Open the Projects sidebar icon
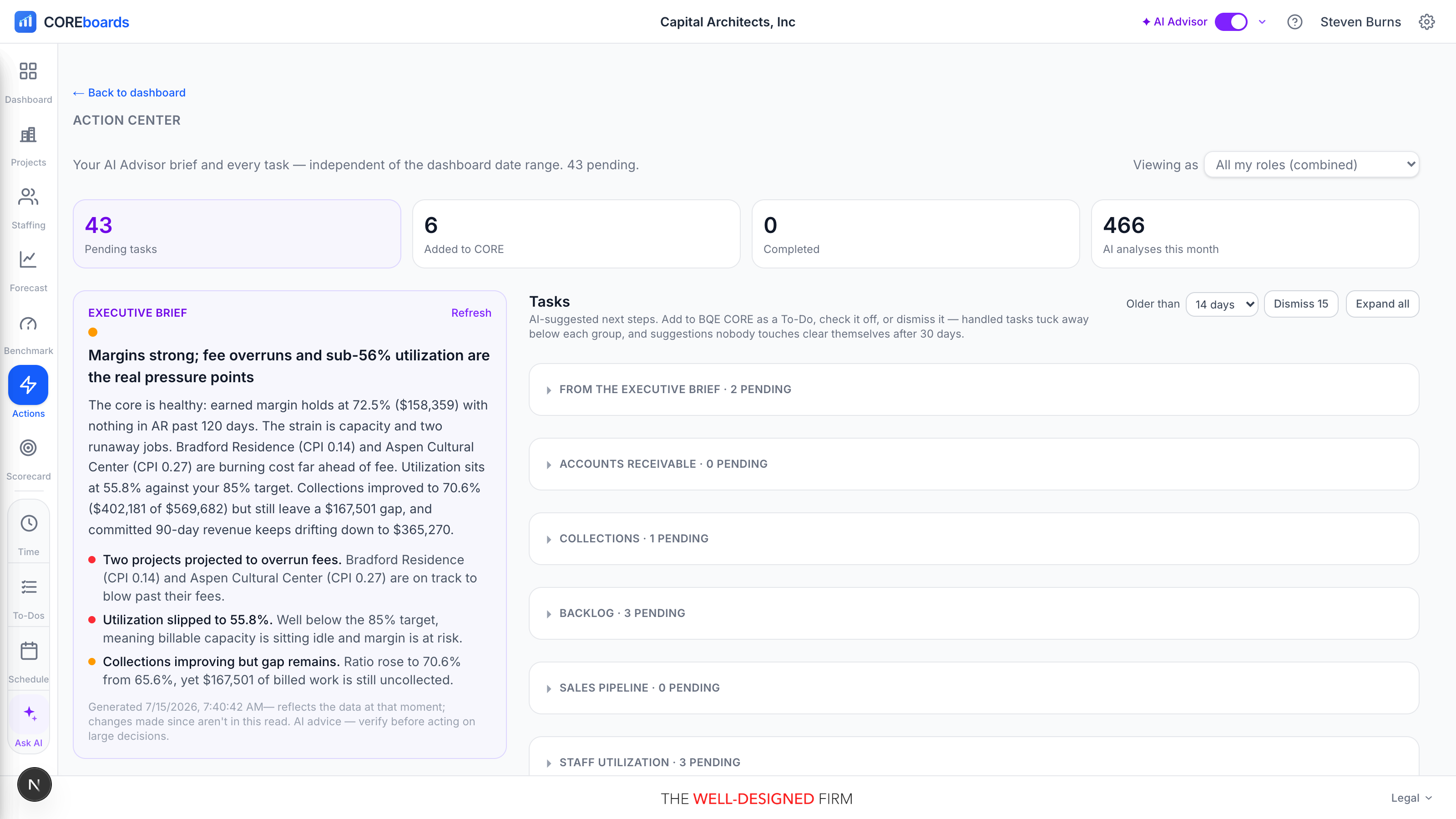 [x=28, y=135]
